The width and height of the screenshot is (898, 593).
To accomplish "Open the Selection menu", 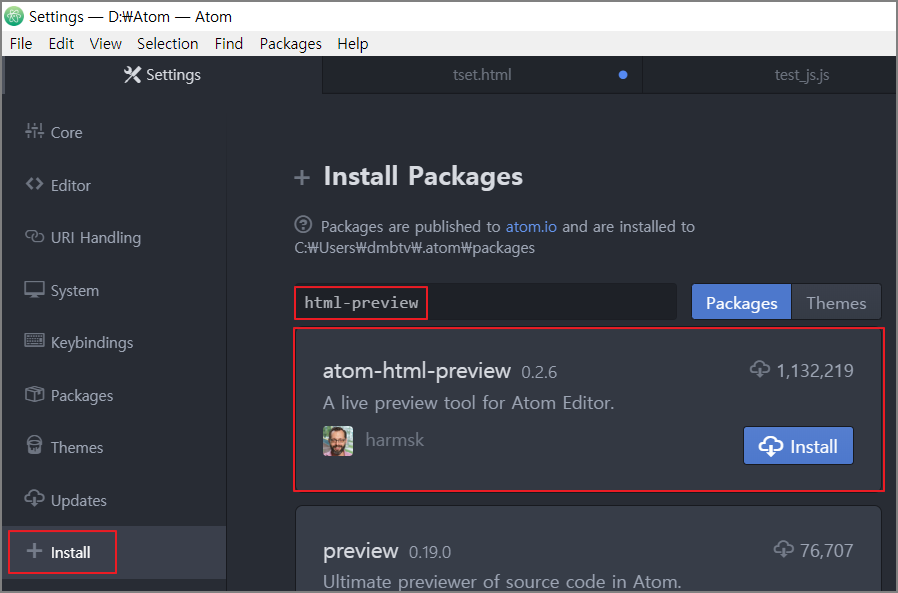I will [x=168, y=44].
